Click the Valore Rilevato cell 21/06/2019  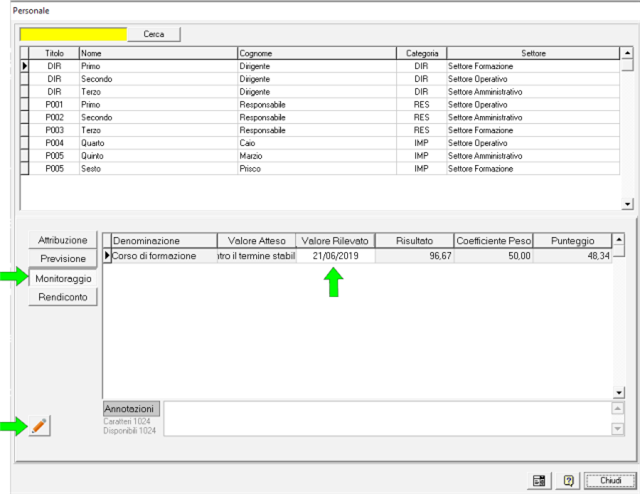tap(336, 257)
